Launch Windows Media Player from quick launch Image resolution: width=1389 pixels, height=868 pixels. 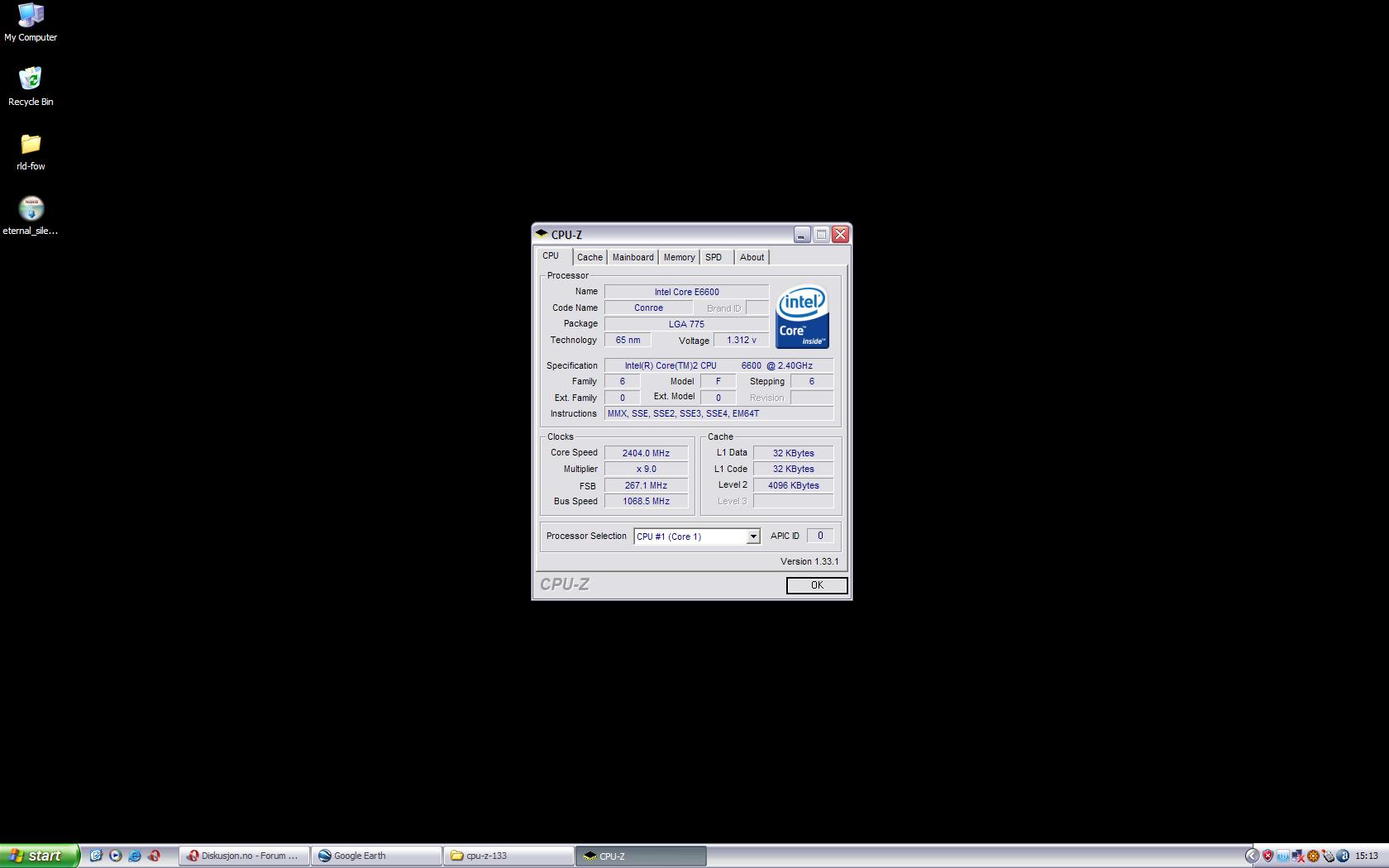[115, 856]
